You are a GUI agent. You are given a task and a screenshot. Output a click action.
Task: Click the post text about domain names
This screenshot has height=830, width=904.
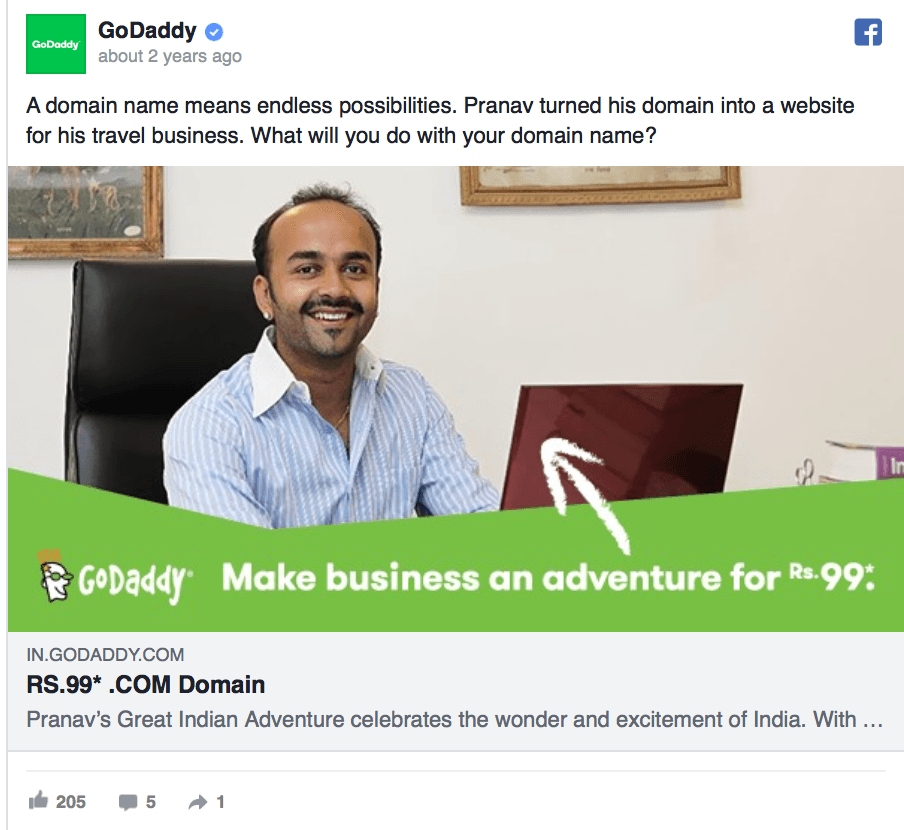point(440,120)
